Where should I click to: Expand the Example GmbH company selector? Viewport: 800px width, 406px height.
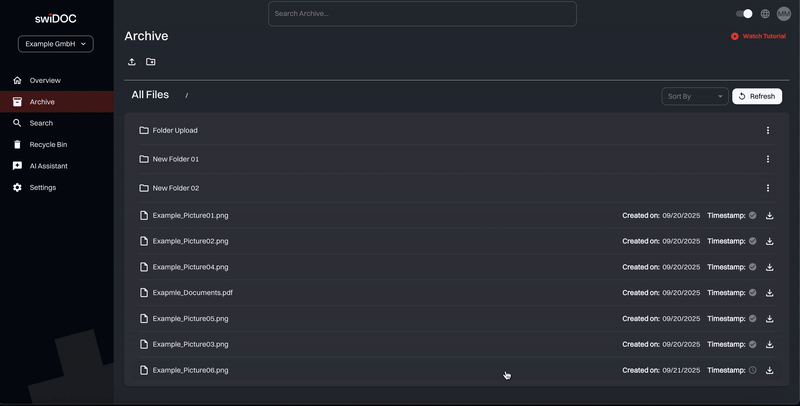[x=56, y=44]
